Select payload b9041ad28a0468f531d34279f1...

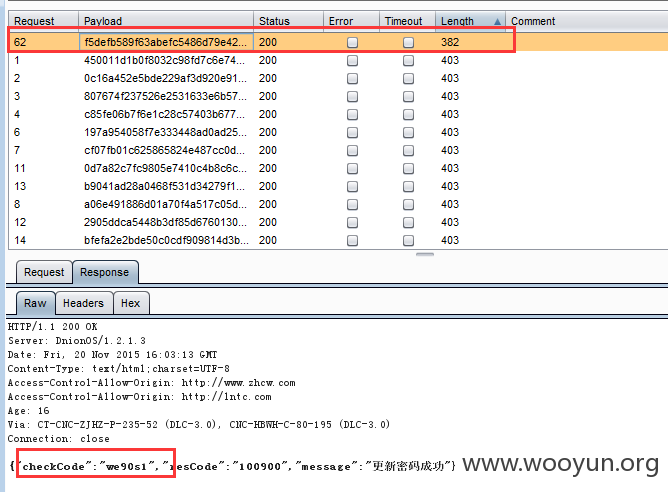[x=165, y=186]
